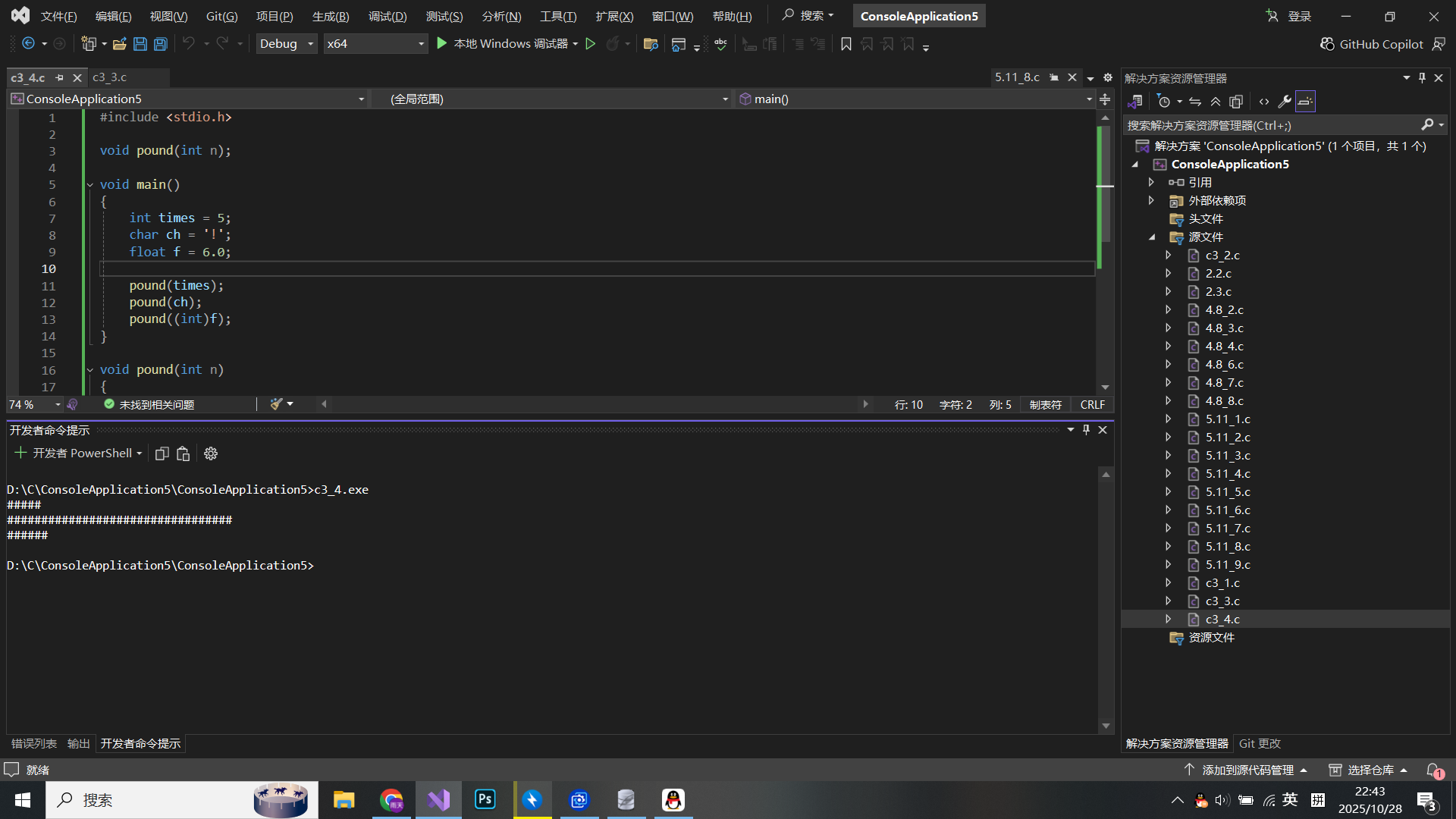This screenshot has height=819, width=1456.
Task: Open terminal settings gear icon
Action: tap(211, 453)
